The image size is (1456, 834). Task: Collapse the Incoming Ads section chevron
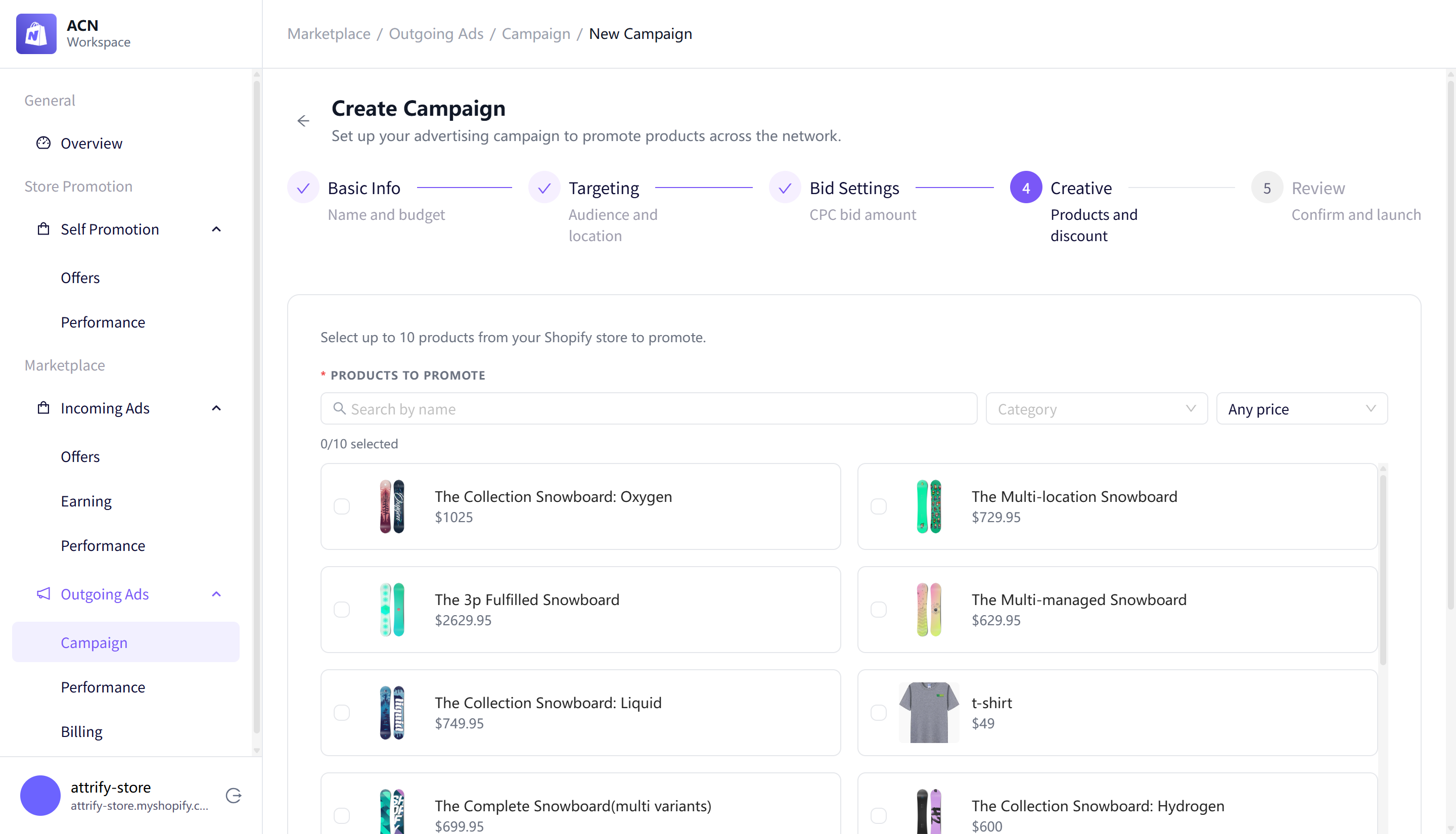tap(216, 408)
